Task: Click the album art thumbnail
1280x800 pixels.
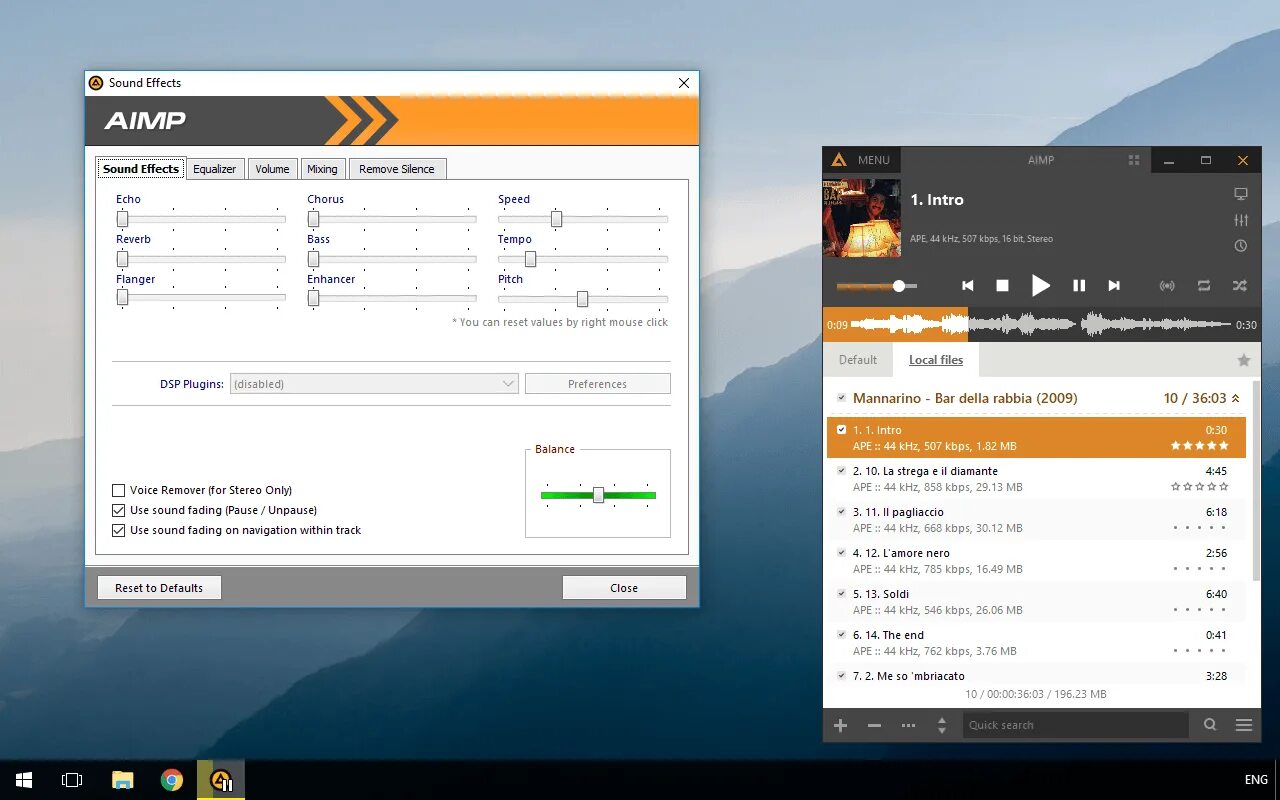Action: 862,218
